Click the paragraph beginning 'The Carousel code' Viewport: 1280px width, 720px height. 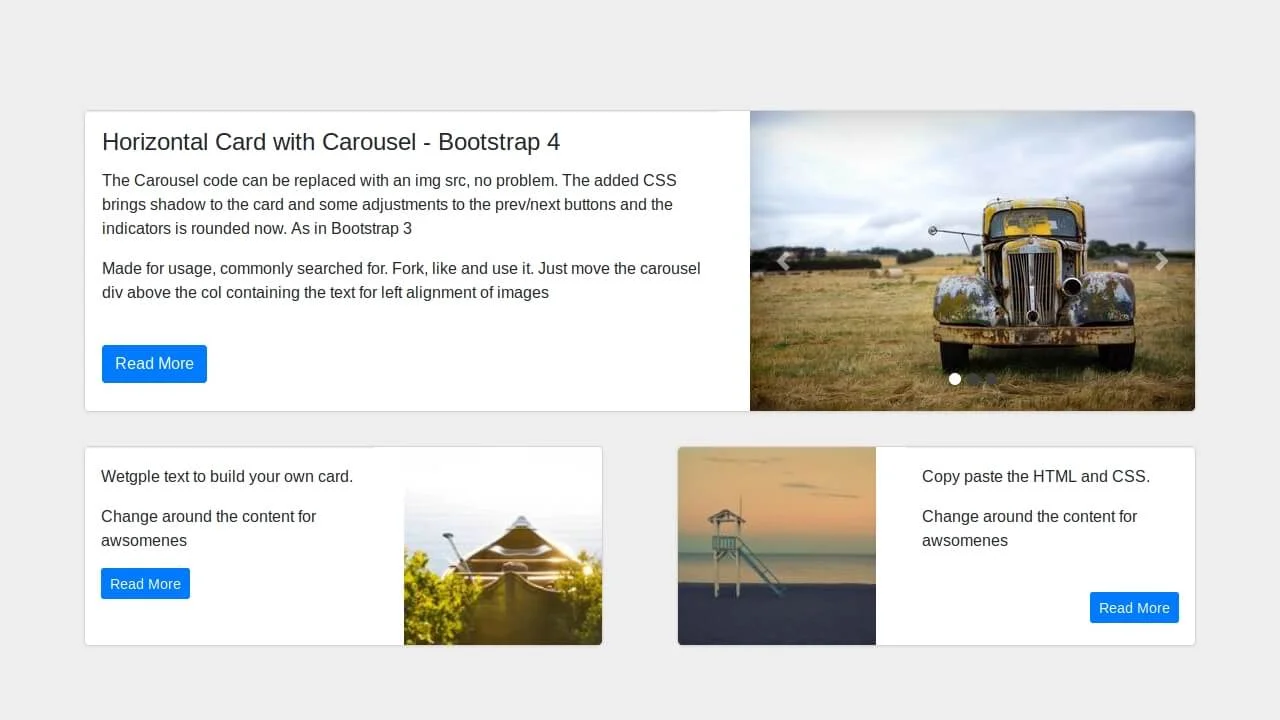click(389, 204)
